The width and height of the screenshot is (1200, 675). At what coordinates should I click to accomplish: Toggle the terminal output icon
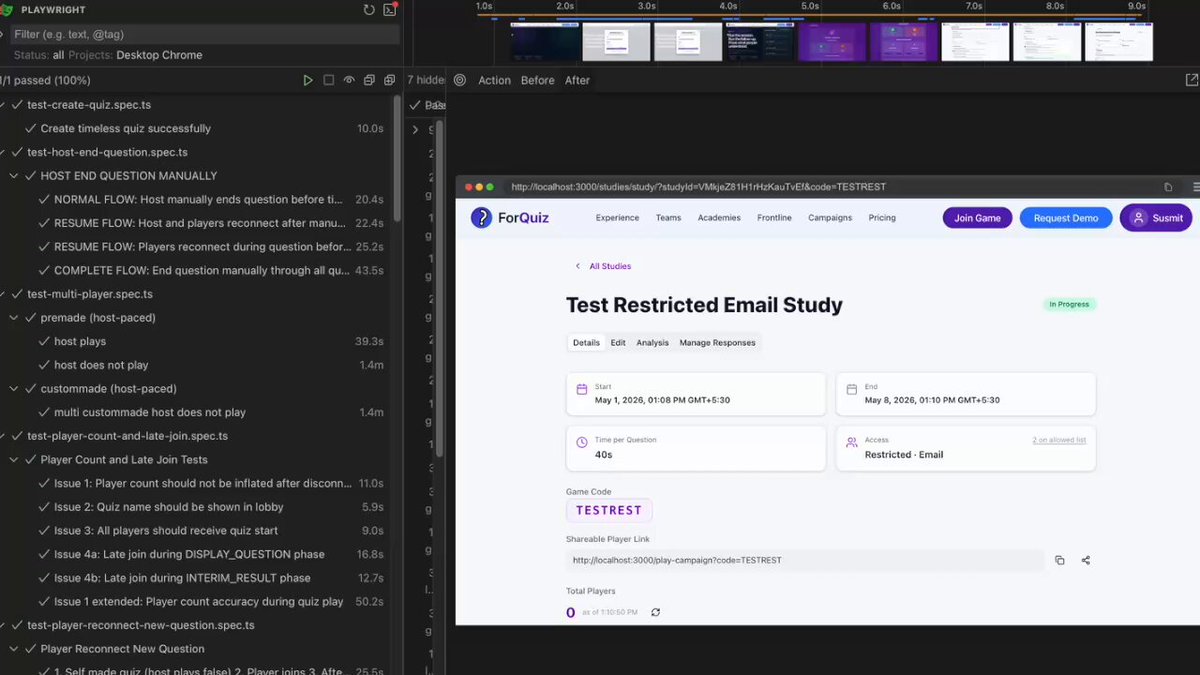point(390,10)
